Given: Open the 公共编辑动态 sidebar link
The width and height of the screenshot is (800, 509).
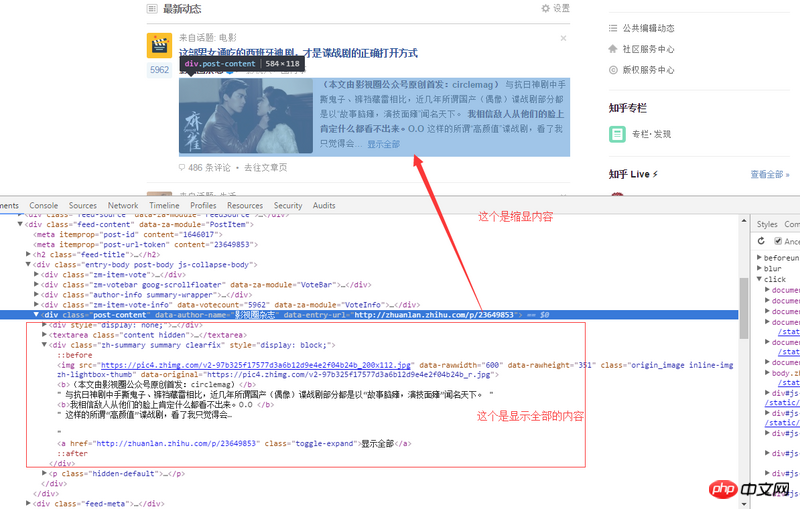Looking at the screenshot, I should 648,28.
